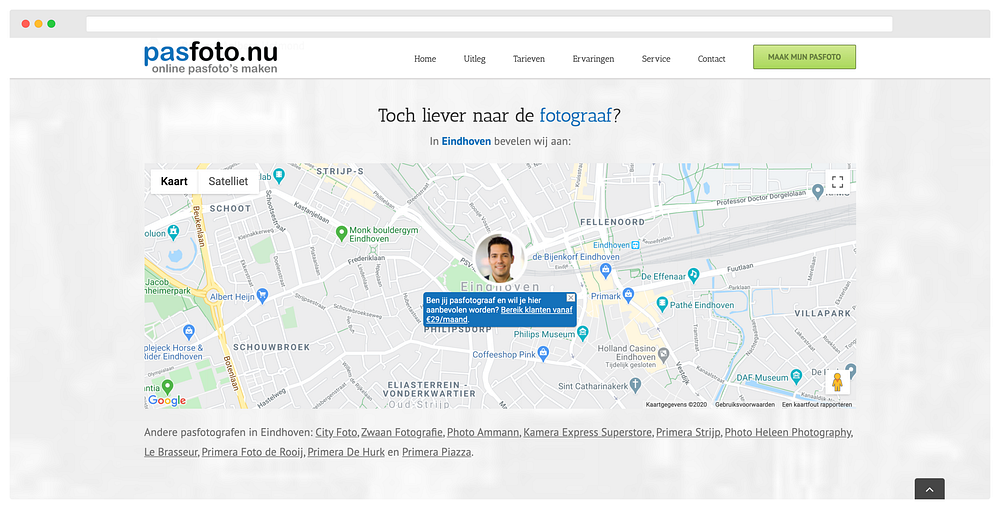Viewport: 1000px width, 509px height.
Task: Click the DAF Museum marker
Action: 796,376
